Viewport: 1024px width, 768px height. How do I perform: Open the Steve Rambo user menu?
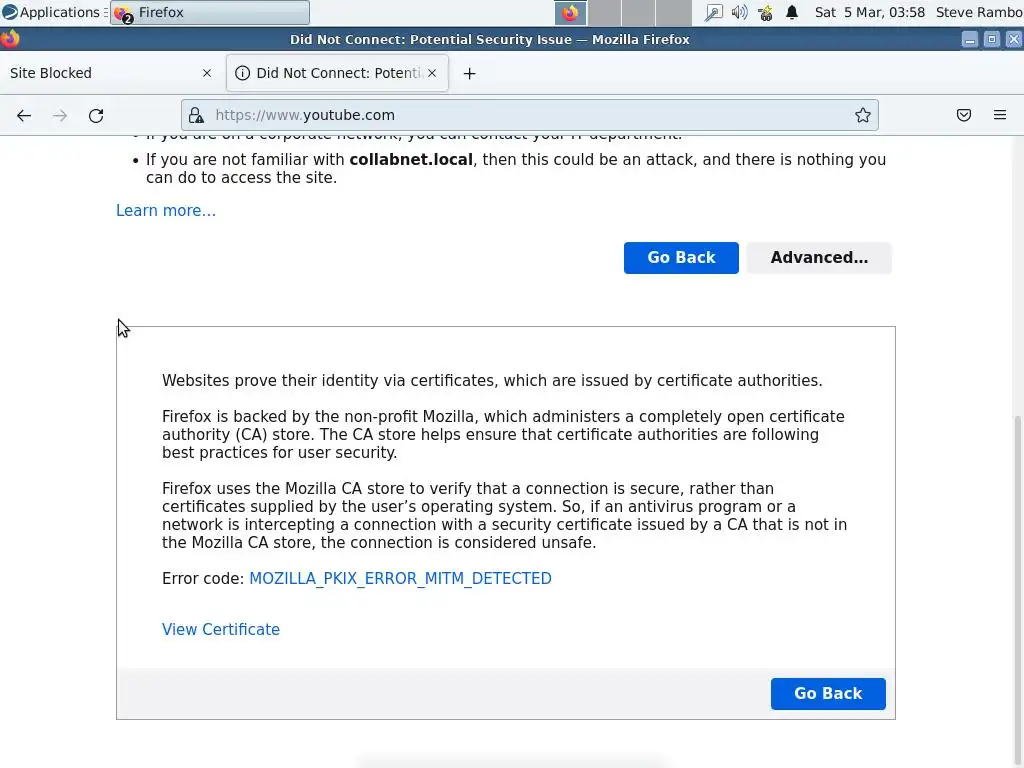pyautogui.click(x=979, y=12)
